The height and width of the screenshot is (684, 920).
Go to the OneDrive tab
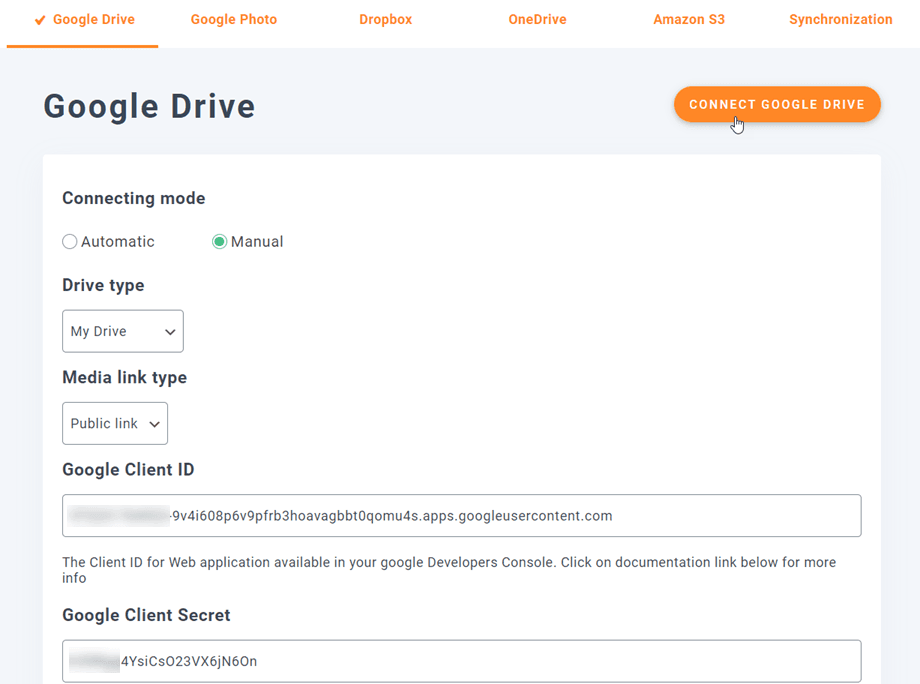537,20
